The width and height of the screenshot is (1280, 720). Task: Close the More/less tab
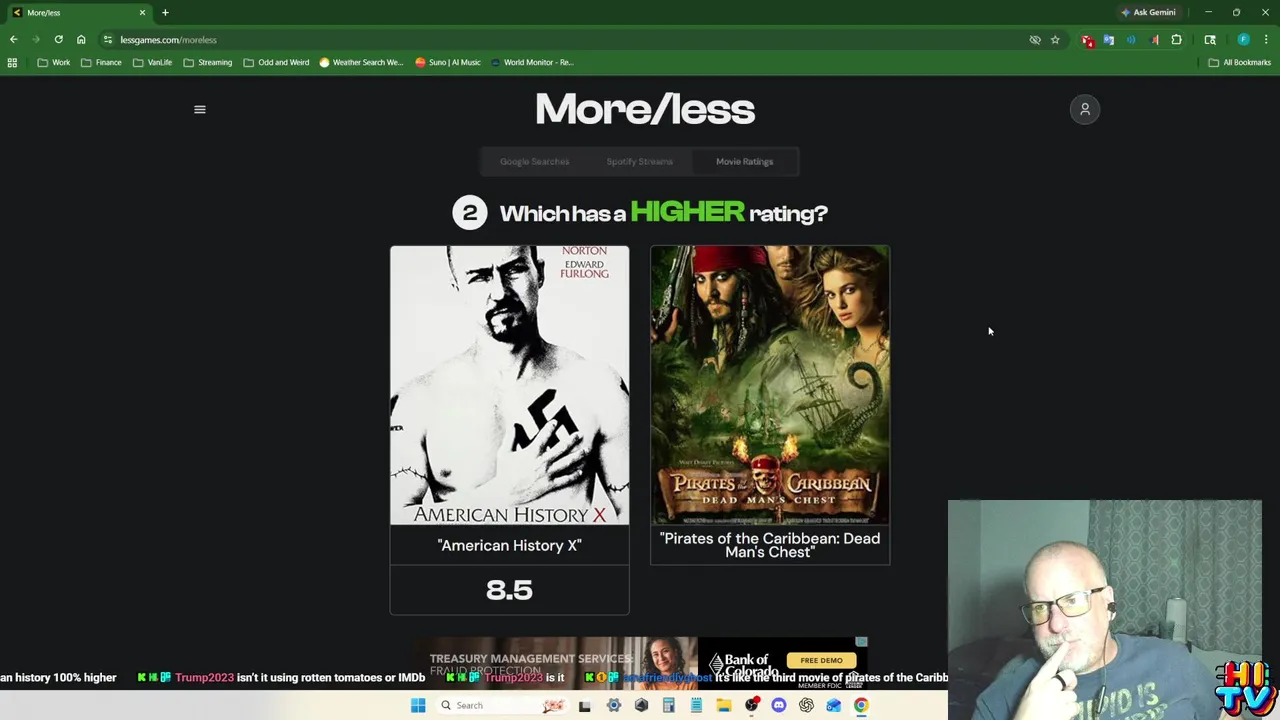142,12
